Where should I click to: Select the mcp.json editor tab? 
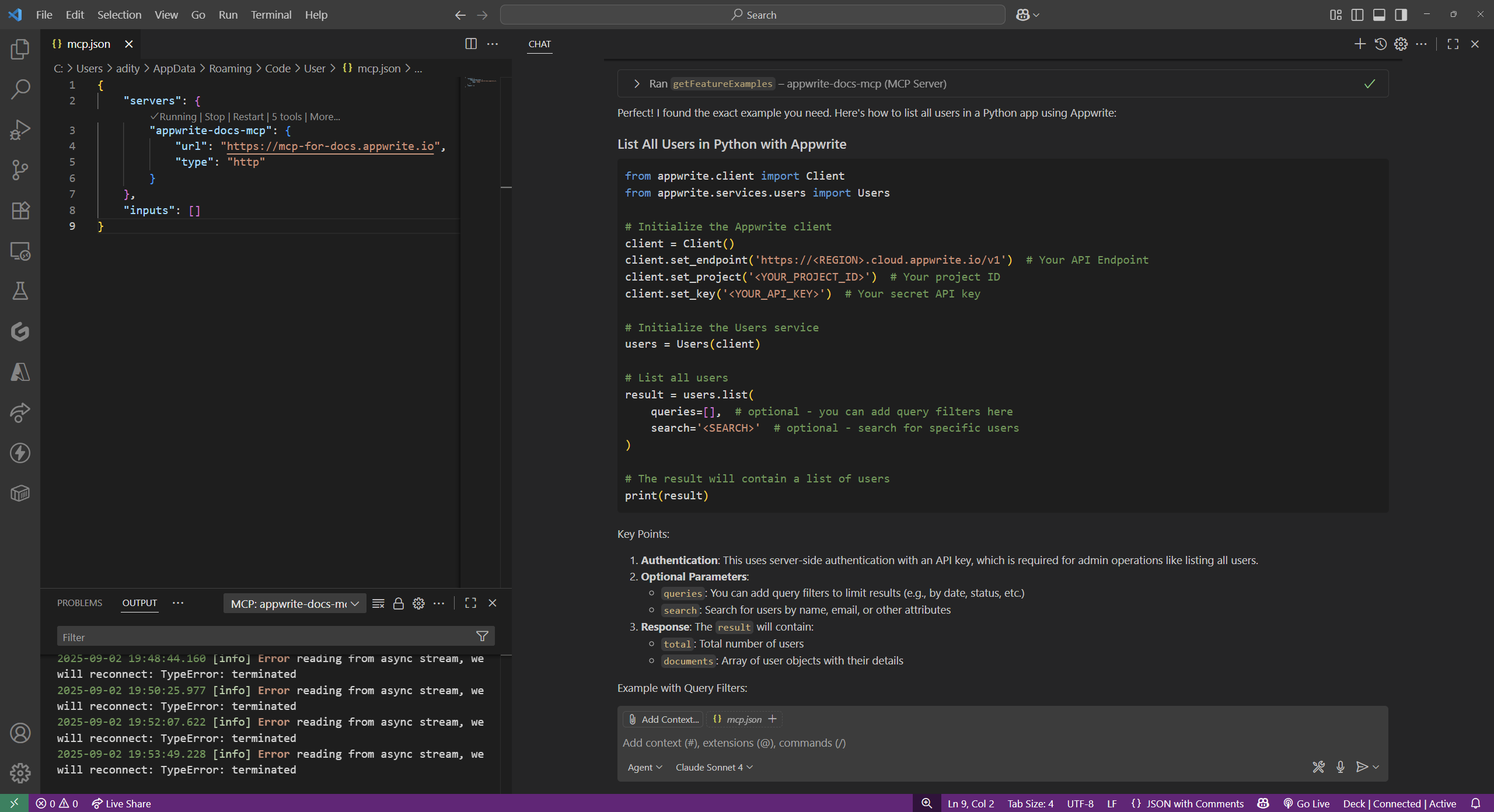pos(88,44)
